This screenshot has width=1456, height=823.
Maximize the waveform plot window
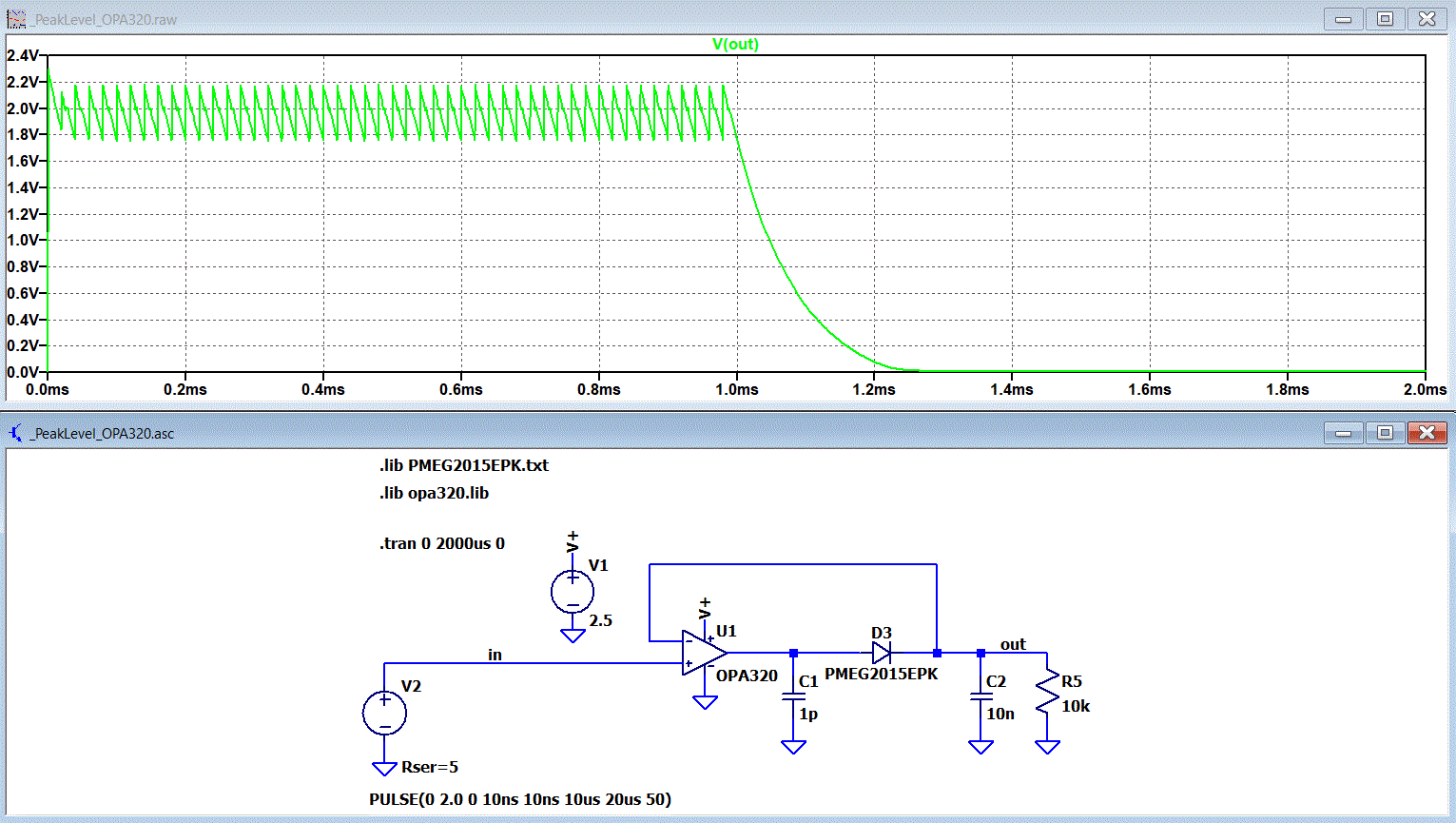(x=1385, y=19)
